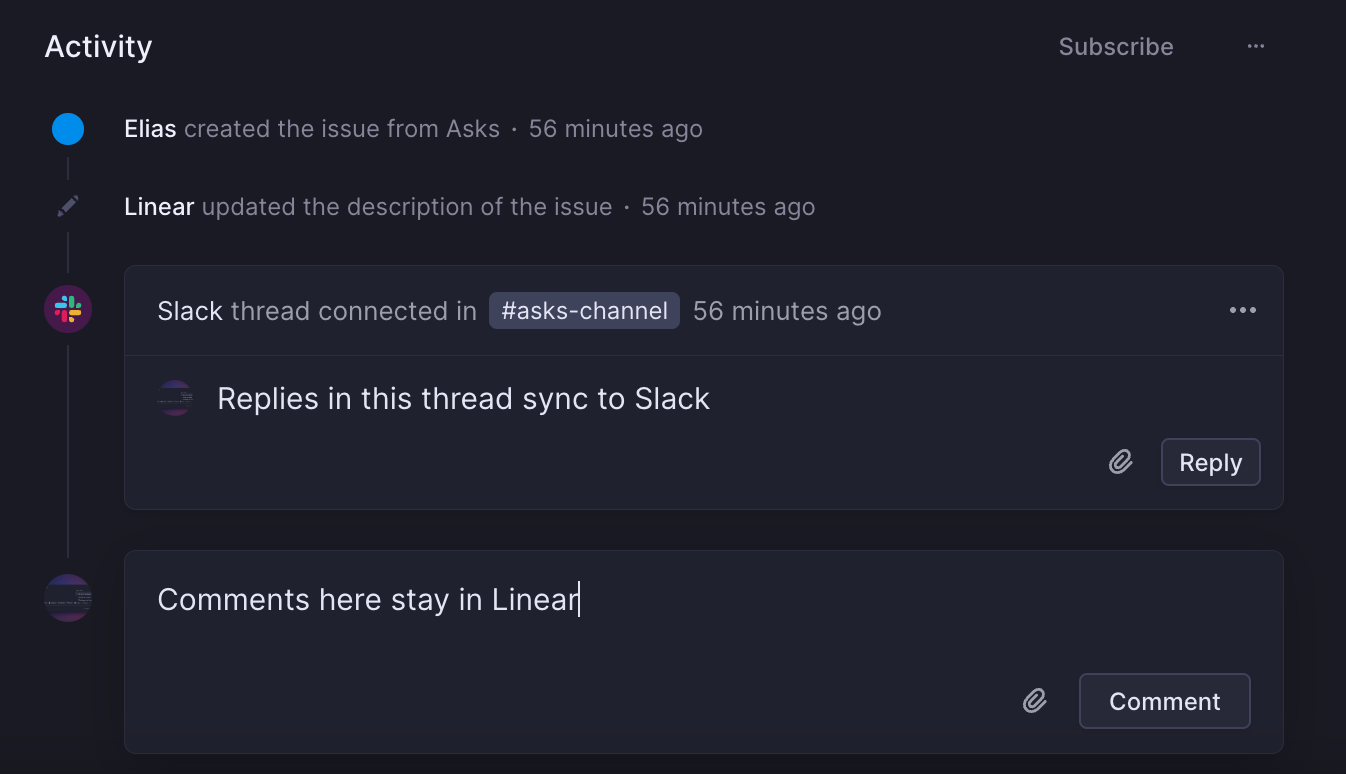Screen dimensions: 1346x774
Task: Select the Activity heading
Action: coord(97,46)
